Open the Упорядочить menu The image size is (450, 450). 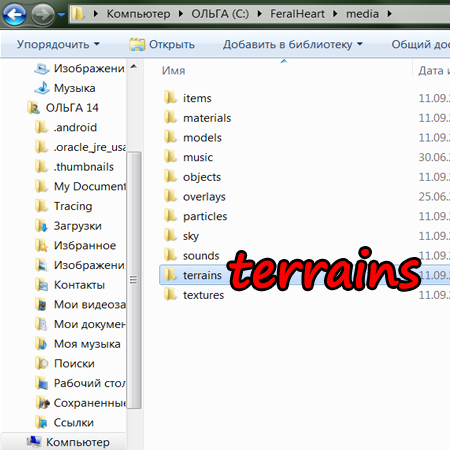[58, 44]
